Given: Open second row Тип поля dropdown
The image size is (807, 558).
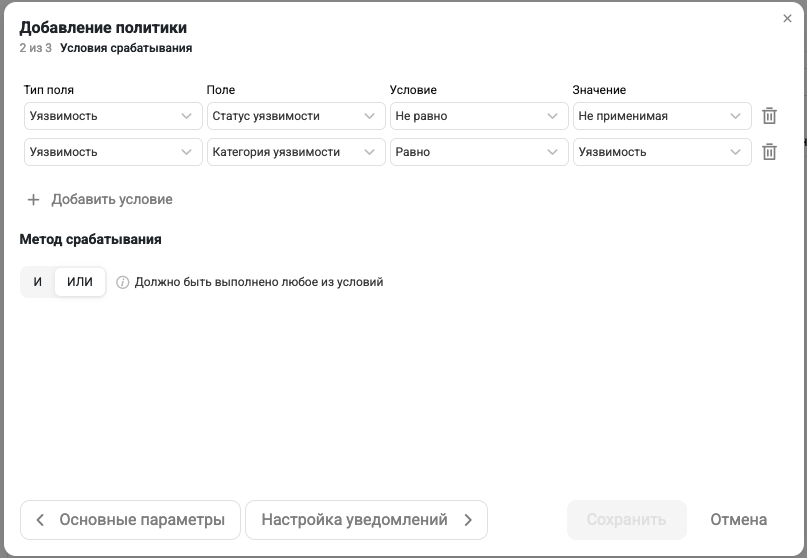Looking at the screenshot, I should tap(111, 152).
